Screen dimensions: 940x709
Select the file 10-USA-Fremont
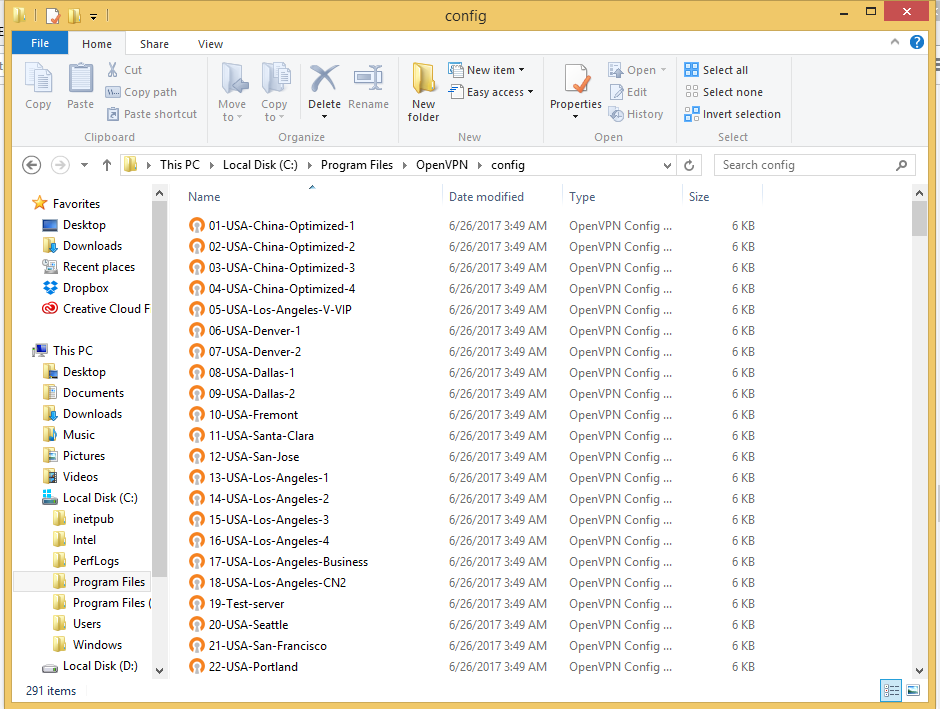pyautogui.click(x=253, y=415)
